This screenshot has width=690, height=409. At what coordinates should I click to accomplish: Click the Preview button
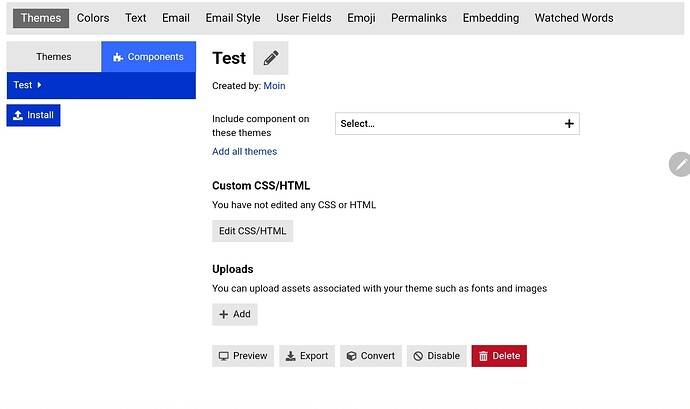(x=243, y=356)
